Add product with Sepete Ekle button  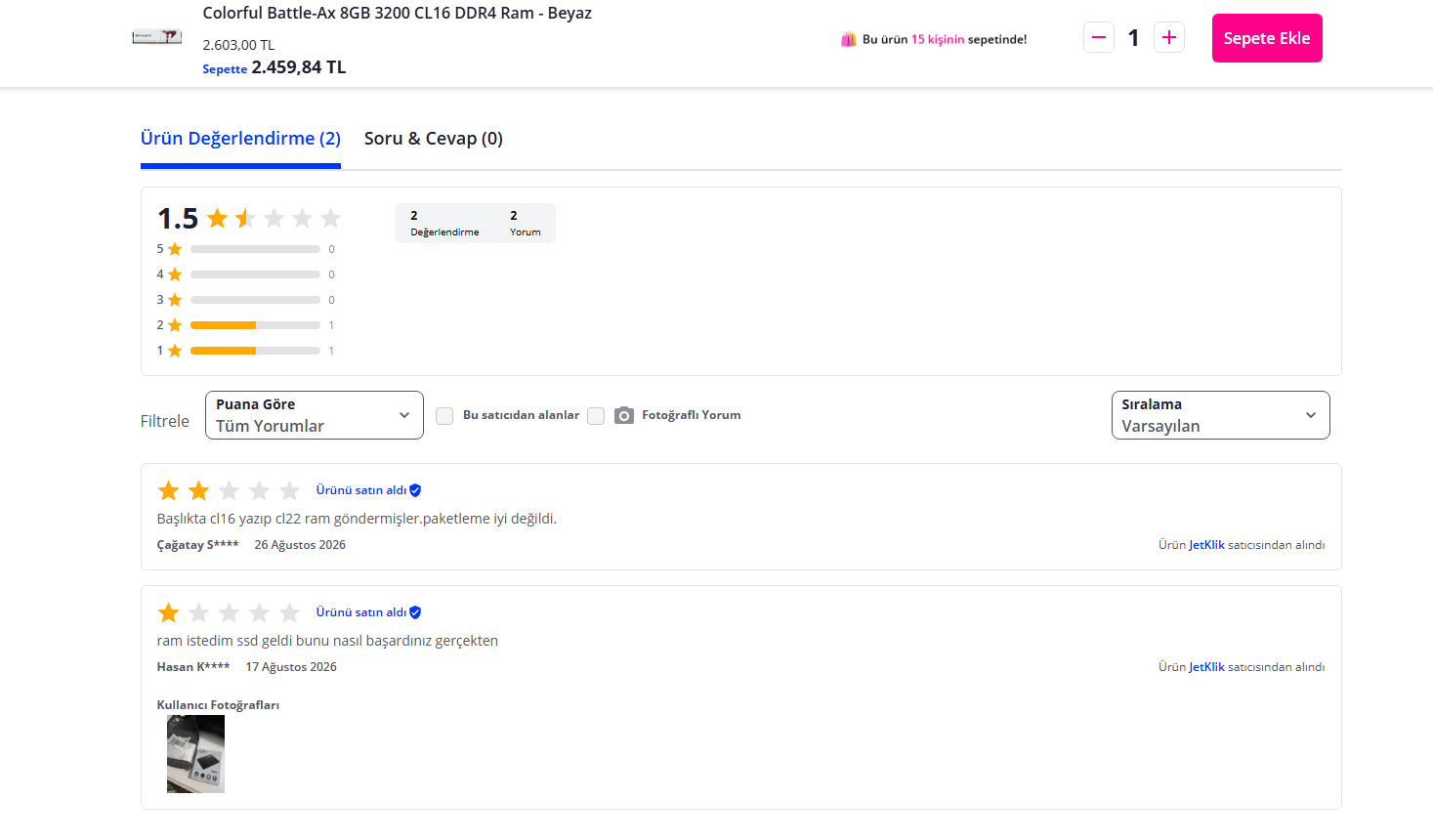(1267, 38)
